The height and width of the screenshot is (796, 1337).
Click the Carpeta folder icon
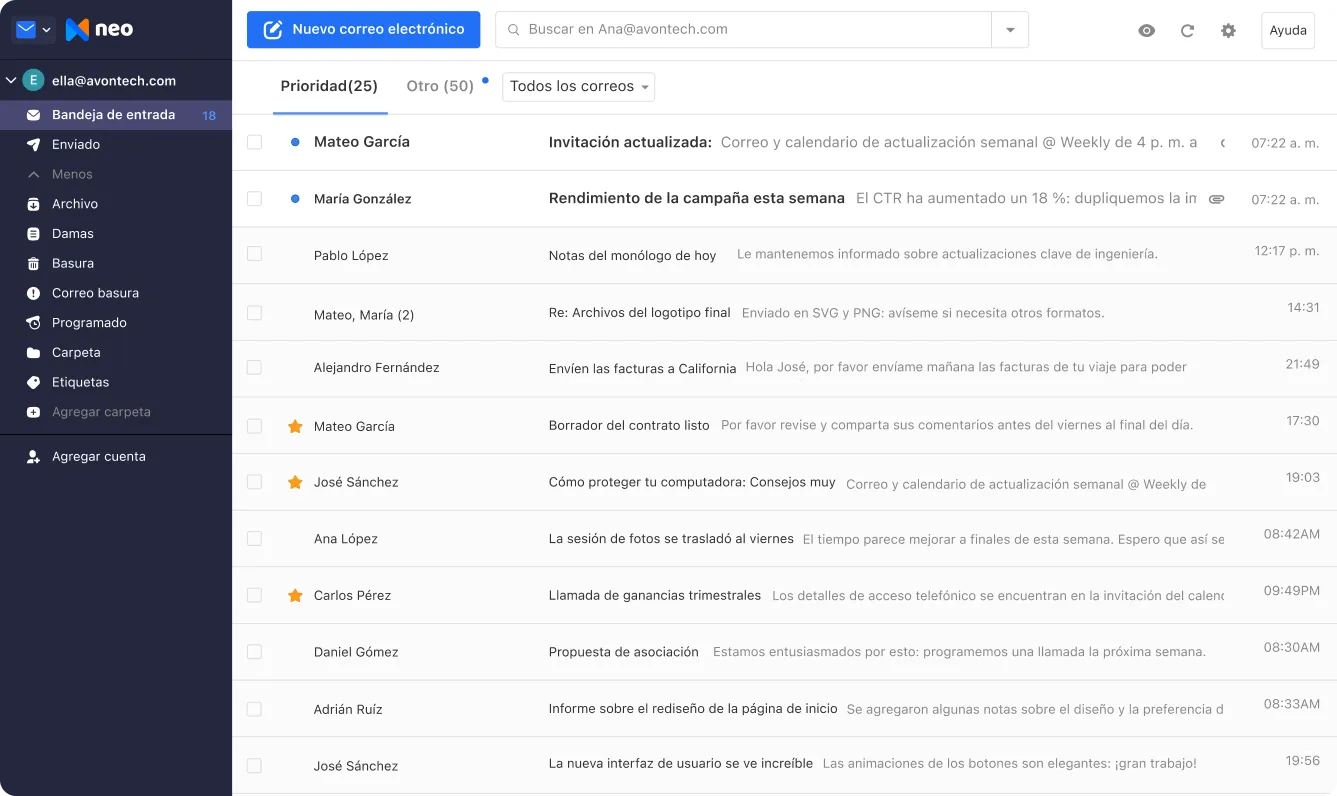click(33, 353)
